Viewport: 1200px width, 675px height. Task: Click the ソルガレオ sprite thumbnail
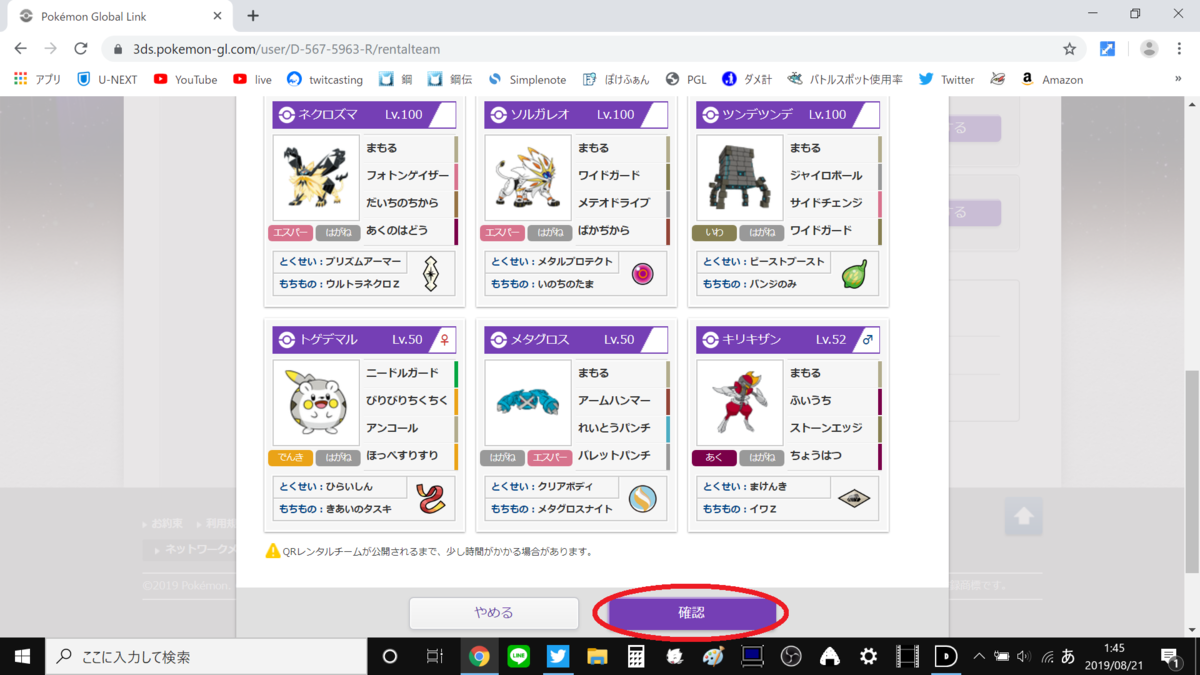pyautogui.click(x=528, y=178)
